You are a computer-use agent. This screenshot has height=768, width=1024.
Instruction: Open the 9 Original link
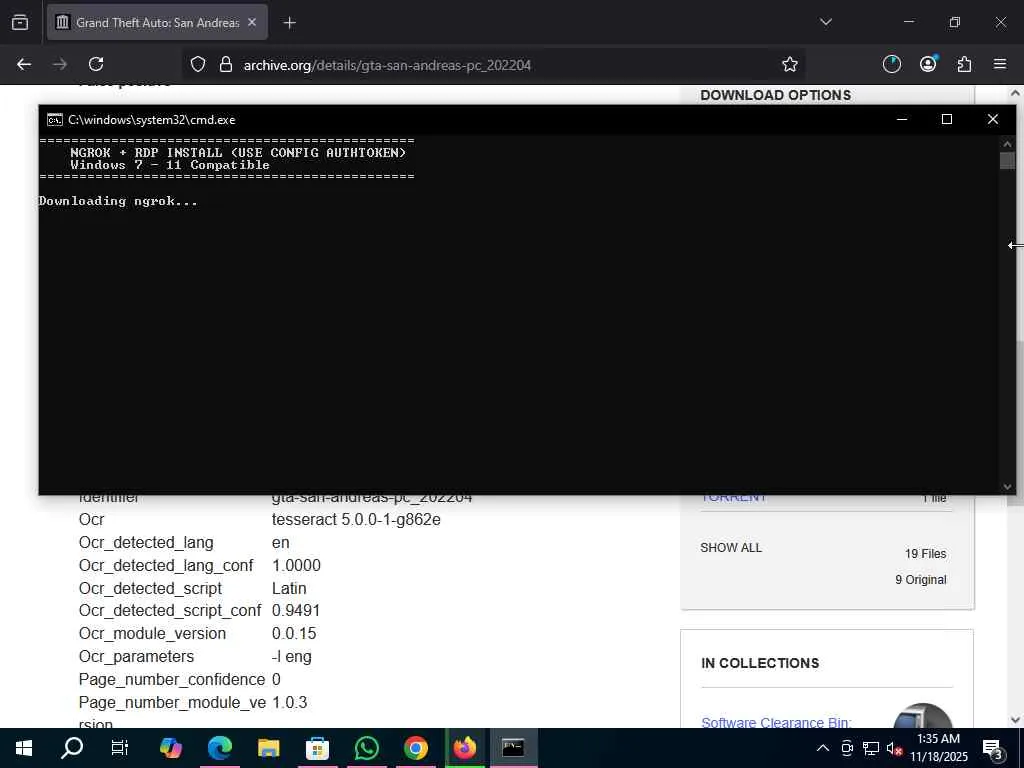(921, 580)
